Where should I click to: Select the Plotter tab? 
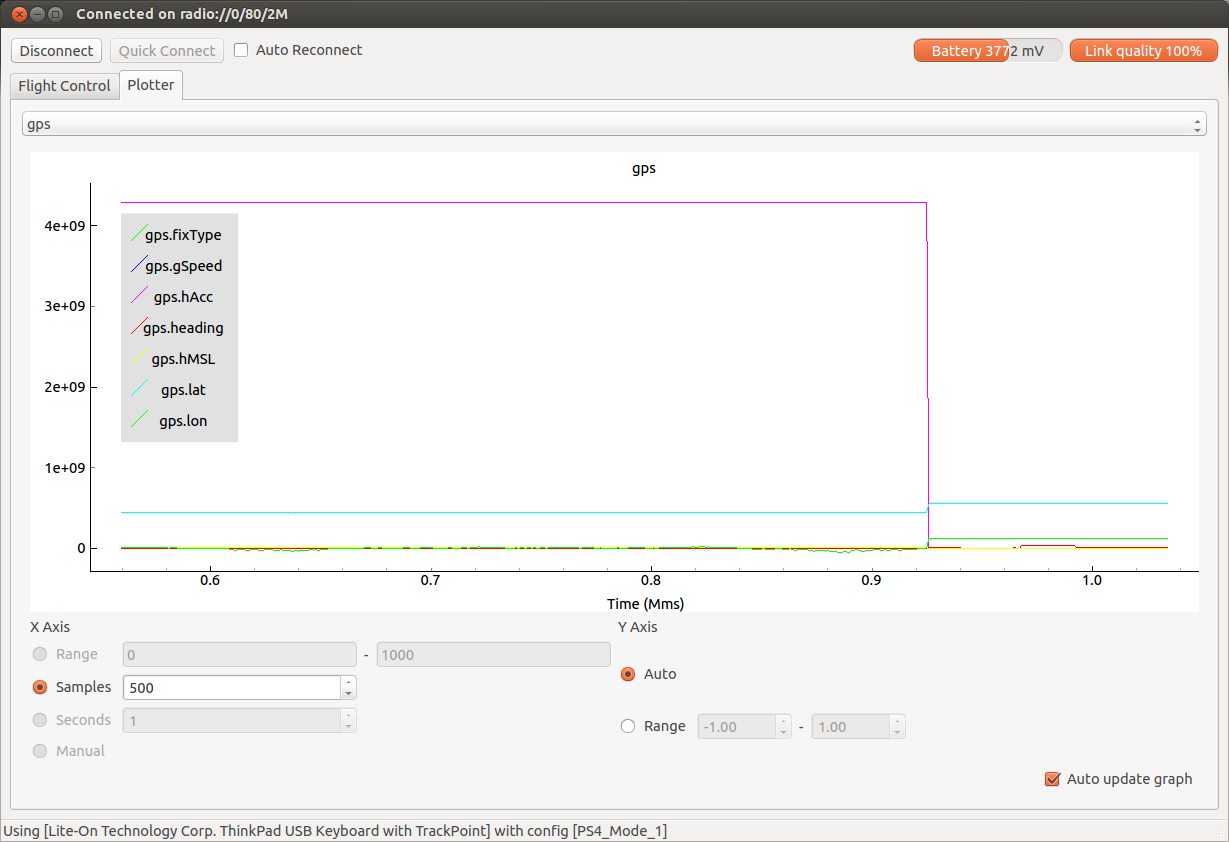(151, 85)
